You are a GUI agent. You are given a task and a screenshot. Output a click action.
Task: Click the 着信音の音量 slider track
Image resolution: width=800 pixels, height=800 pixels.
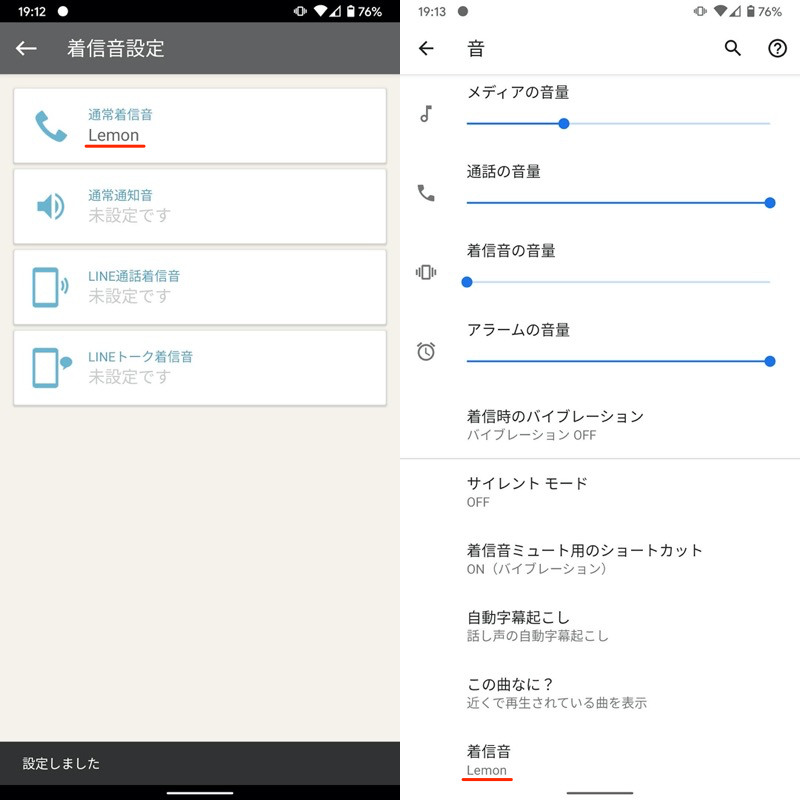618,282
